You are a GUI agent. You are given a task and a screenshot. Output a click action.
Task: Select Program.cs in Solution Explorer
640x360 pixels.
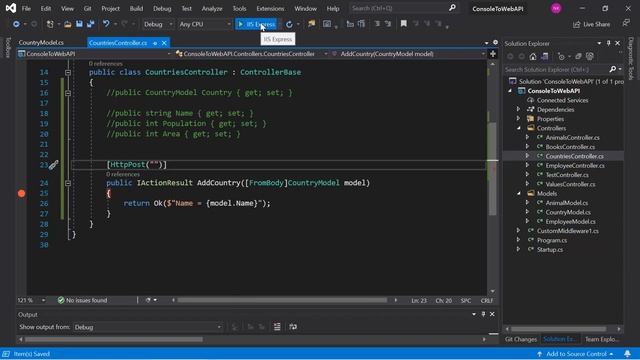551,240
